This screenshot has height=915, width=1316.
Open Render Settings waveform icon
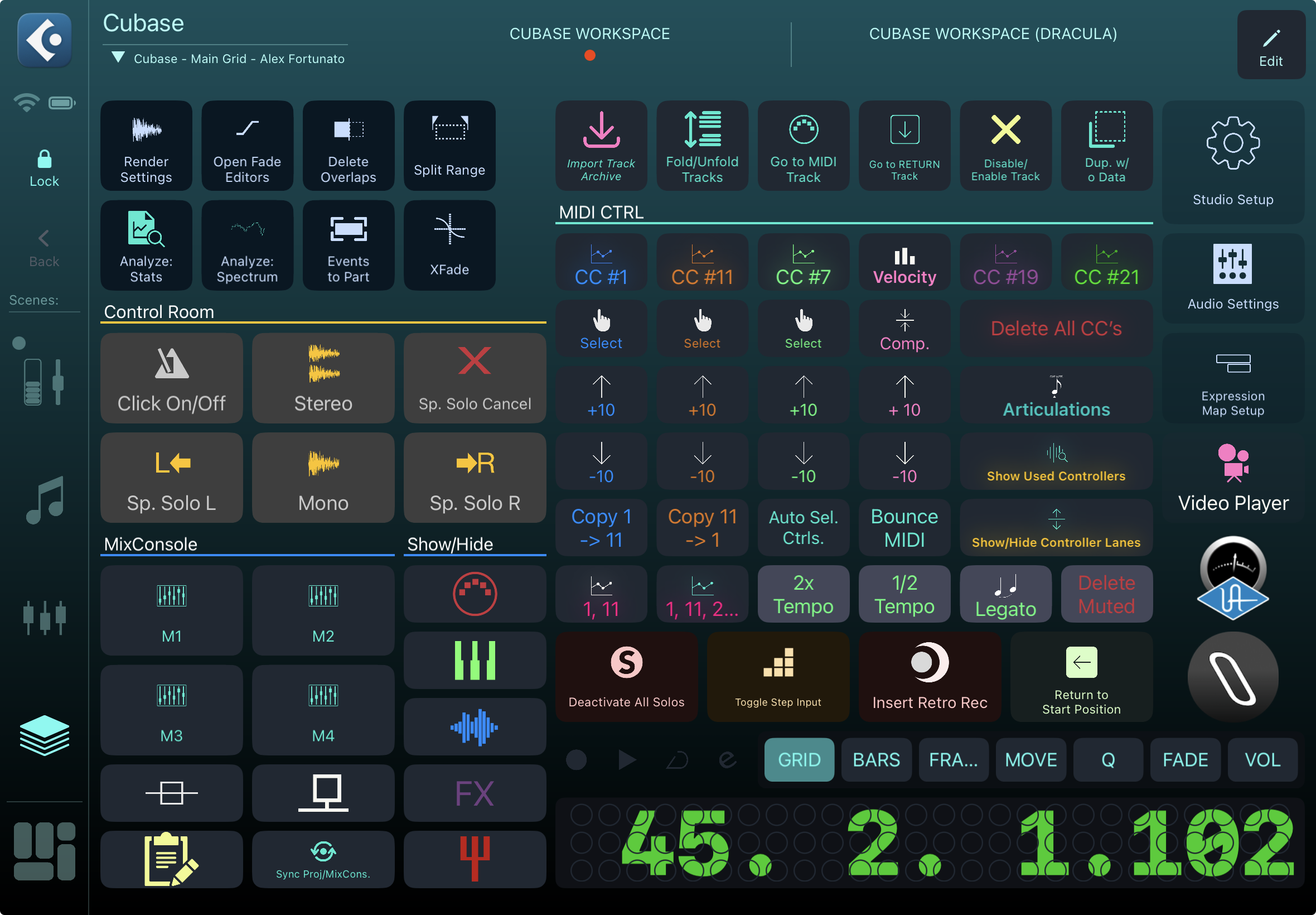tap(146, 130)
